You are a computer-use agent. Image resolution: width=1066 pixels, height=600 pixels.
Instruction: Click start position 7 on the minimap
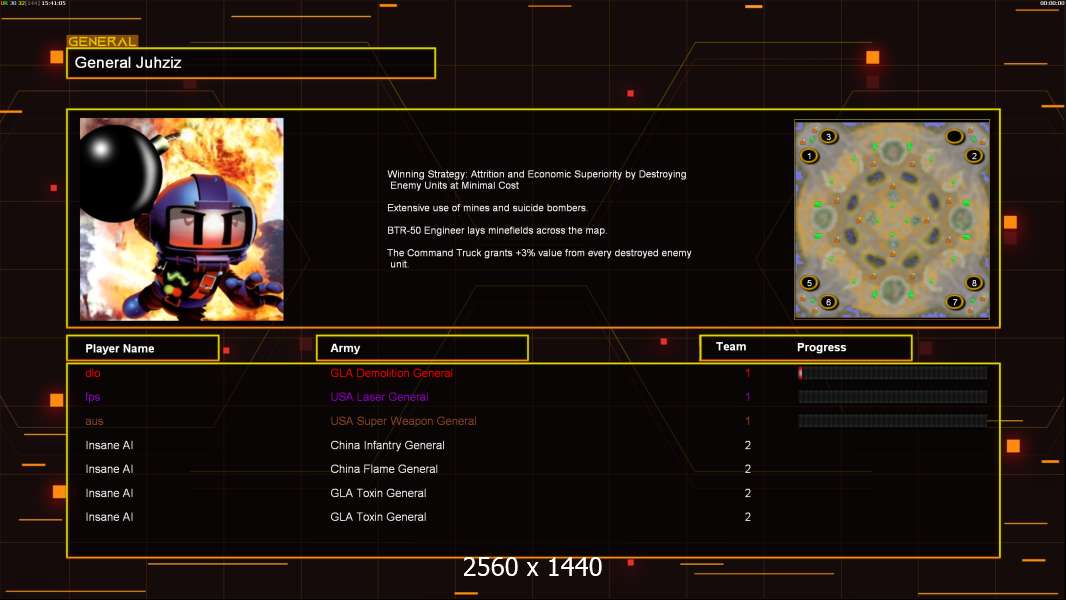coord(955,302)
